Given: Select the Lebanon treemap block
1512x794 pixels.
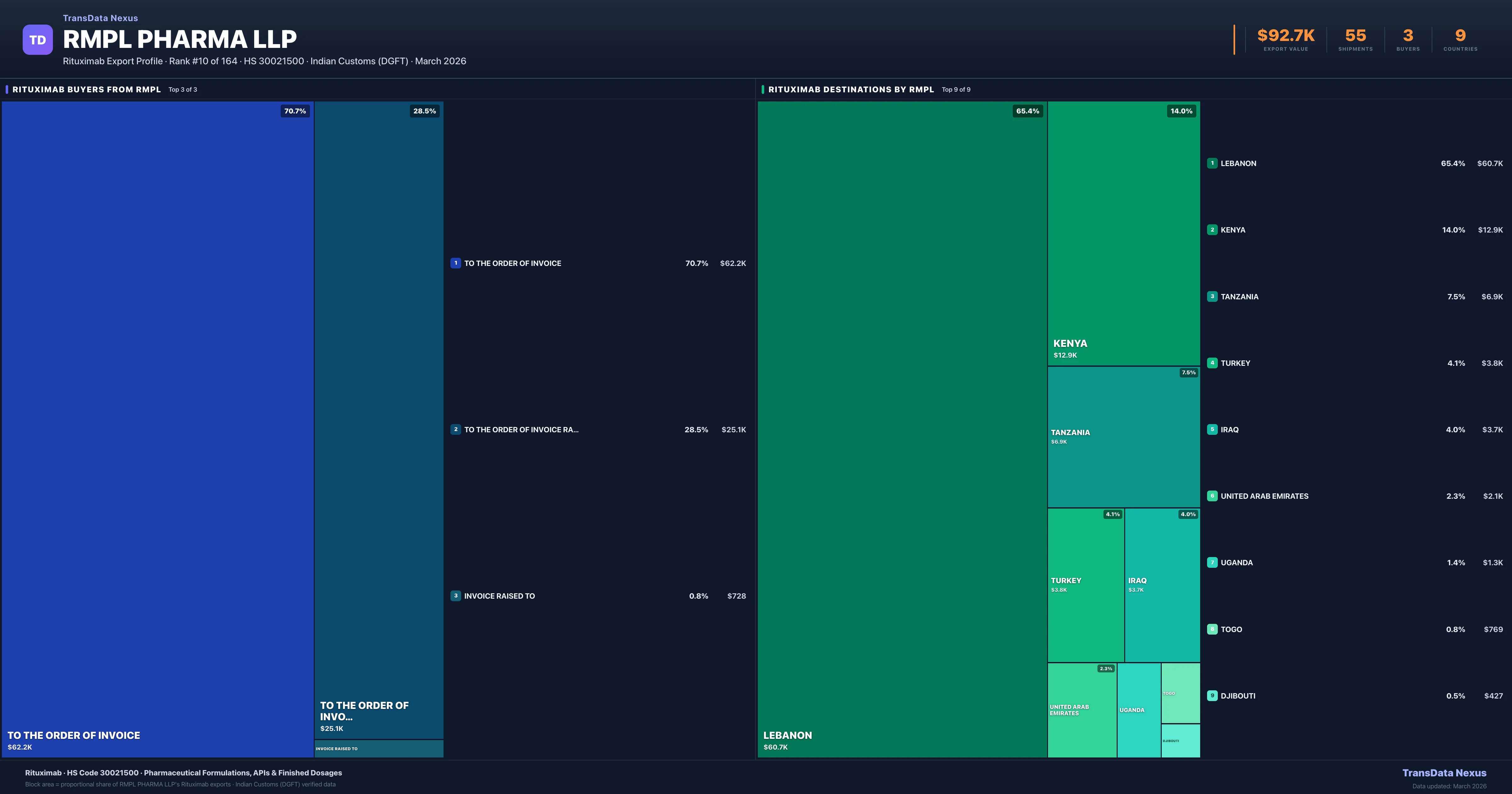Looking at the screenshot, I should point(902,429).
